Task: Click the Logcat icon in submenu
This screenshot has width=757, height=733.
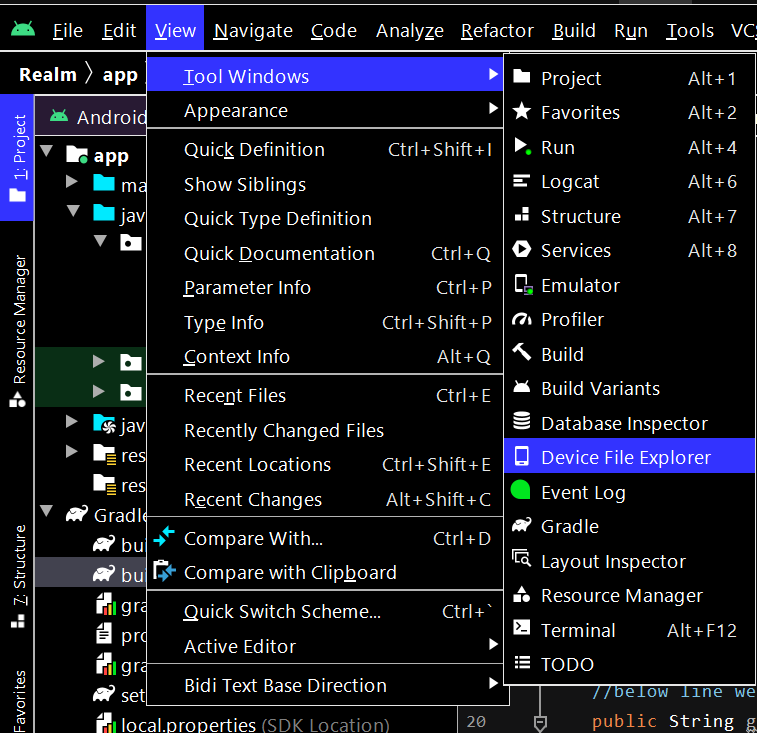Action: tap(521, 181)
